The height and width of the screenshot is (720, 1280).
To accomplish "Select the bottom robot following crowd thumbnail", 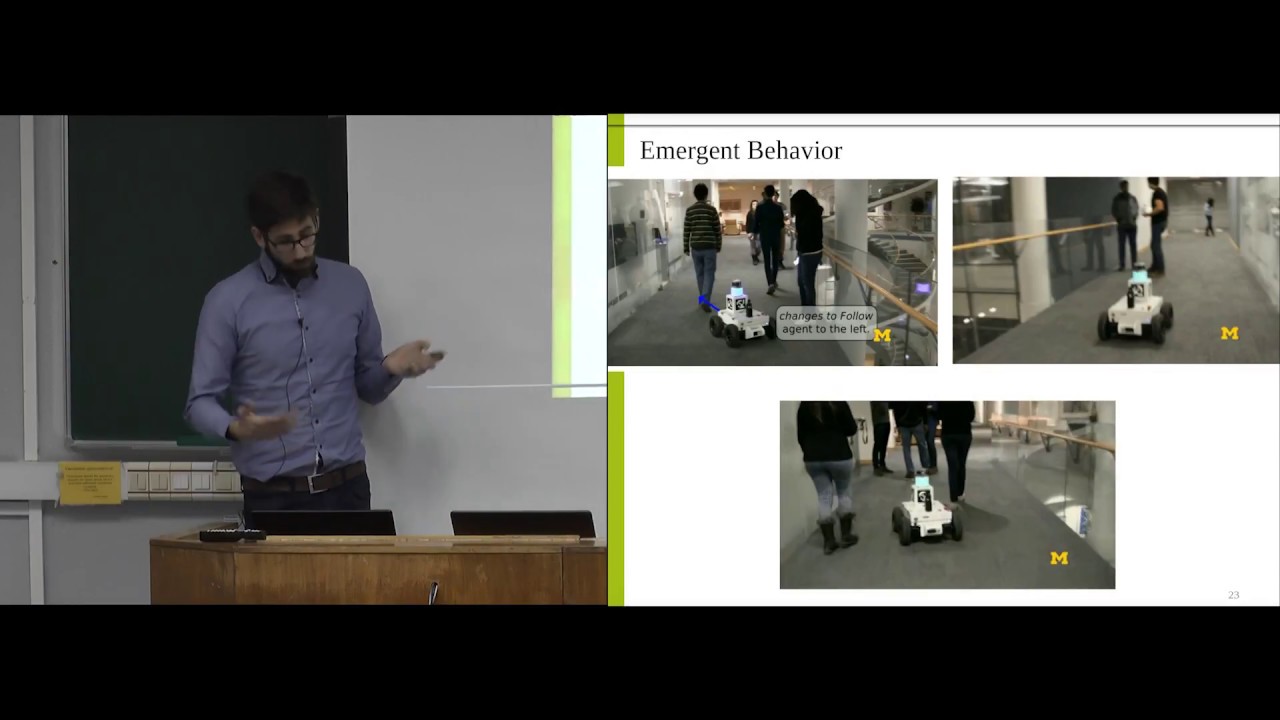I will coord(947,494).
